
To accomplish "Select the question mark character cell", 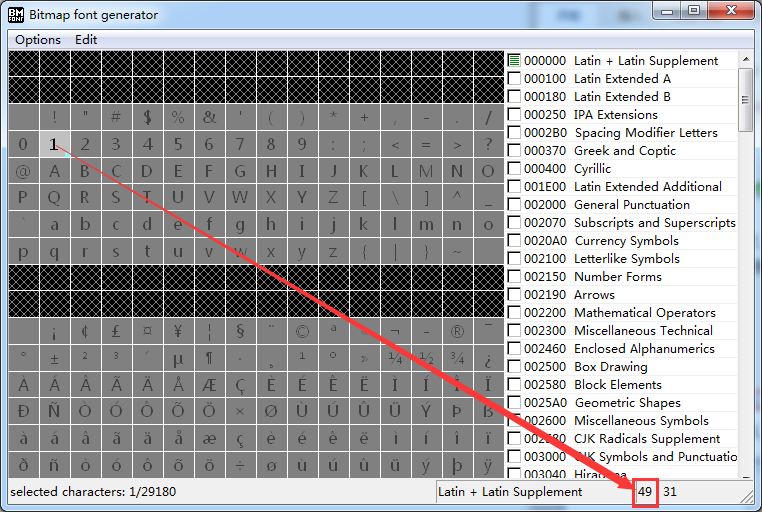I will point(488,144).
